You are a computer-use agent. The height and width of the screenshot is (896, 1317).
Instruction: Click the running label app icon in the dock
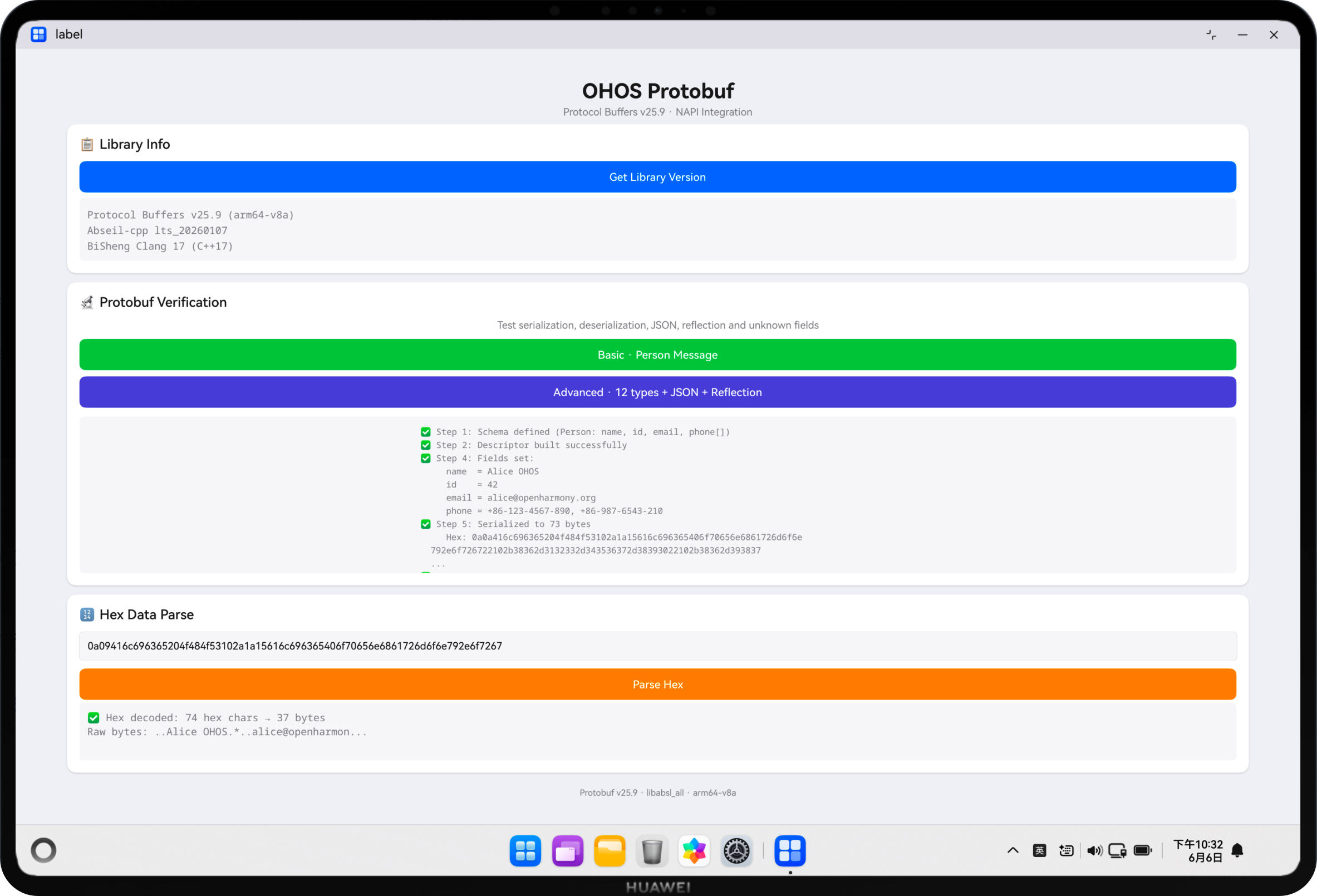(790, 851)
